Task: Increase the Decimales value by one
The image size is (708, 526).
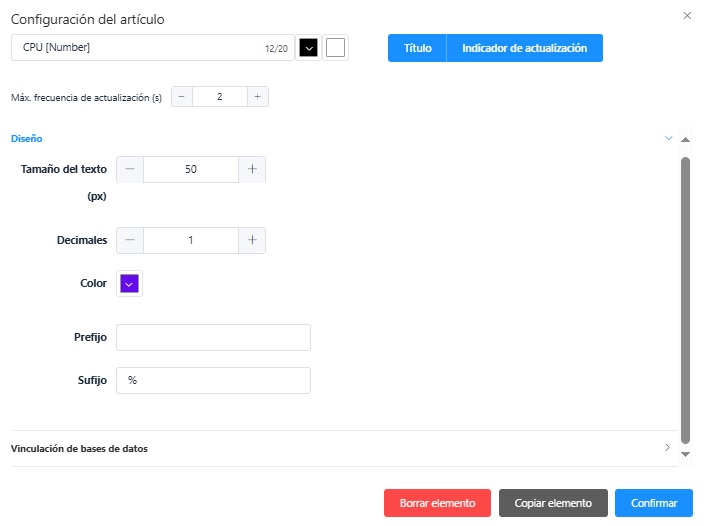Action: tap(252, 240)
